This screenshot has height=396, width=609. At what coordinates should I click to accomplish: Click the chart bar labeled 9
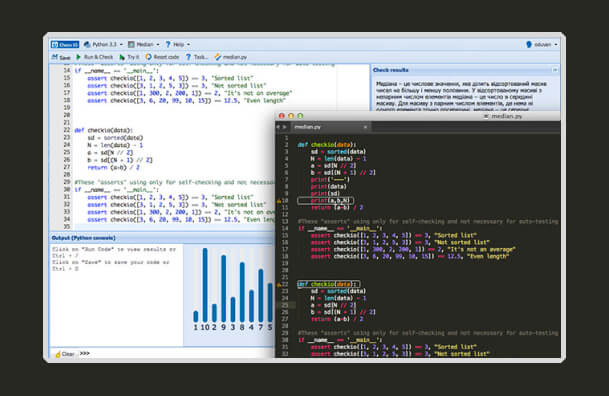click(x=223, y=288)
